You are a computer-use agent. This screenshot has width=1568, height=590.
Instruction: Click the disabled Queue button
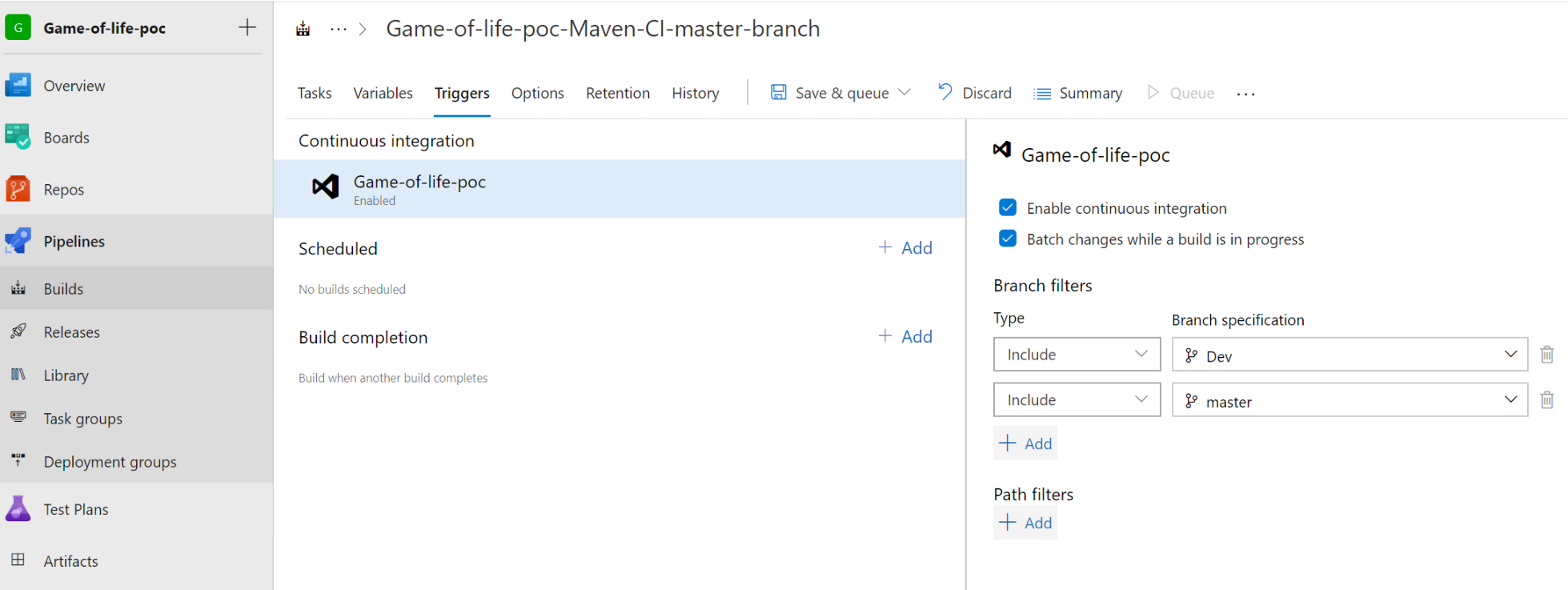[1181, 93]
